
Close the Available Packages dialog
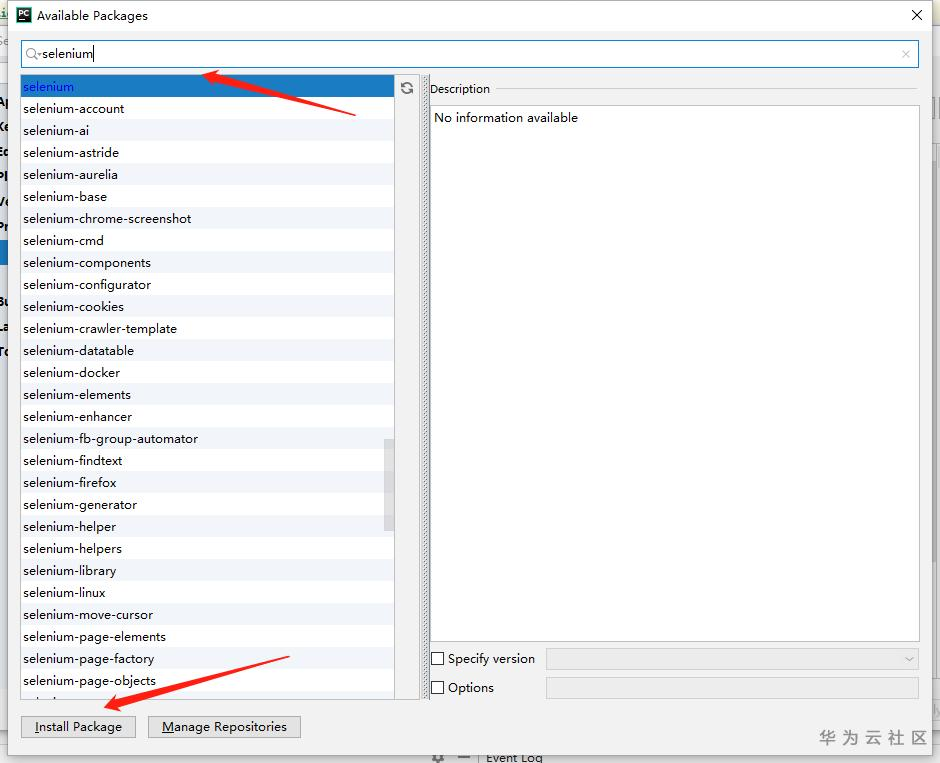(x=917, y=15)
